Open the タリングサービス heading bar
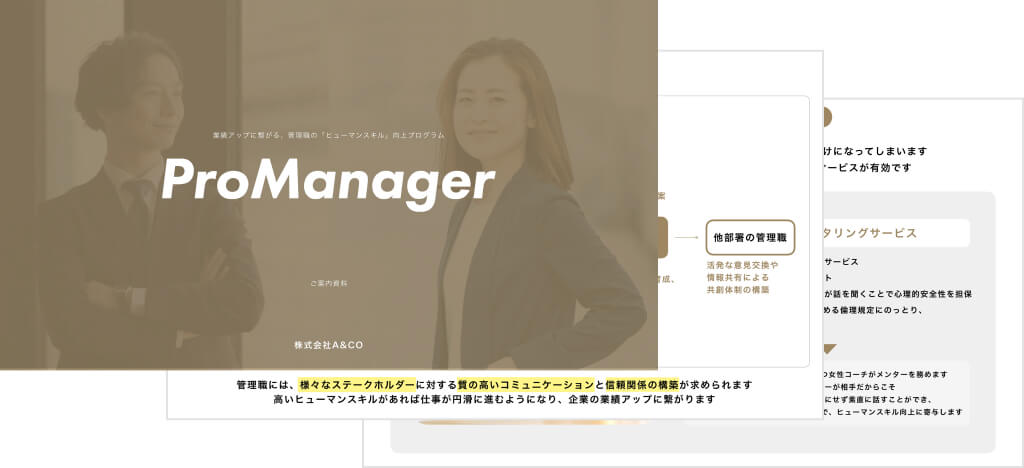 (893, 233)
